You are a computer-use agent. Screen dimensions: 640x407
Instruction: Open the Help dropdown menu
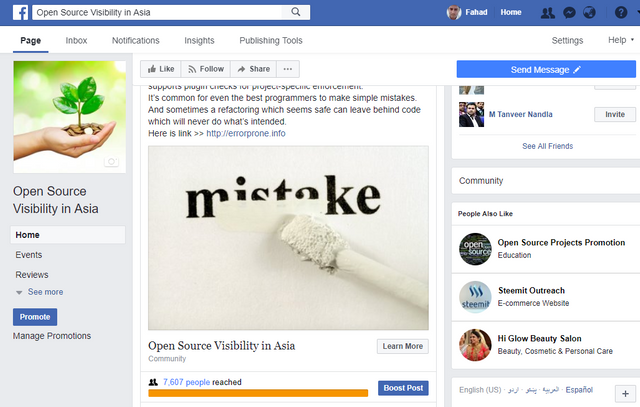[x=620, y=40]
